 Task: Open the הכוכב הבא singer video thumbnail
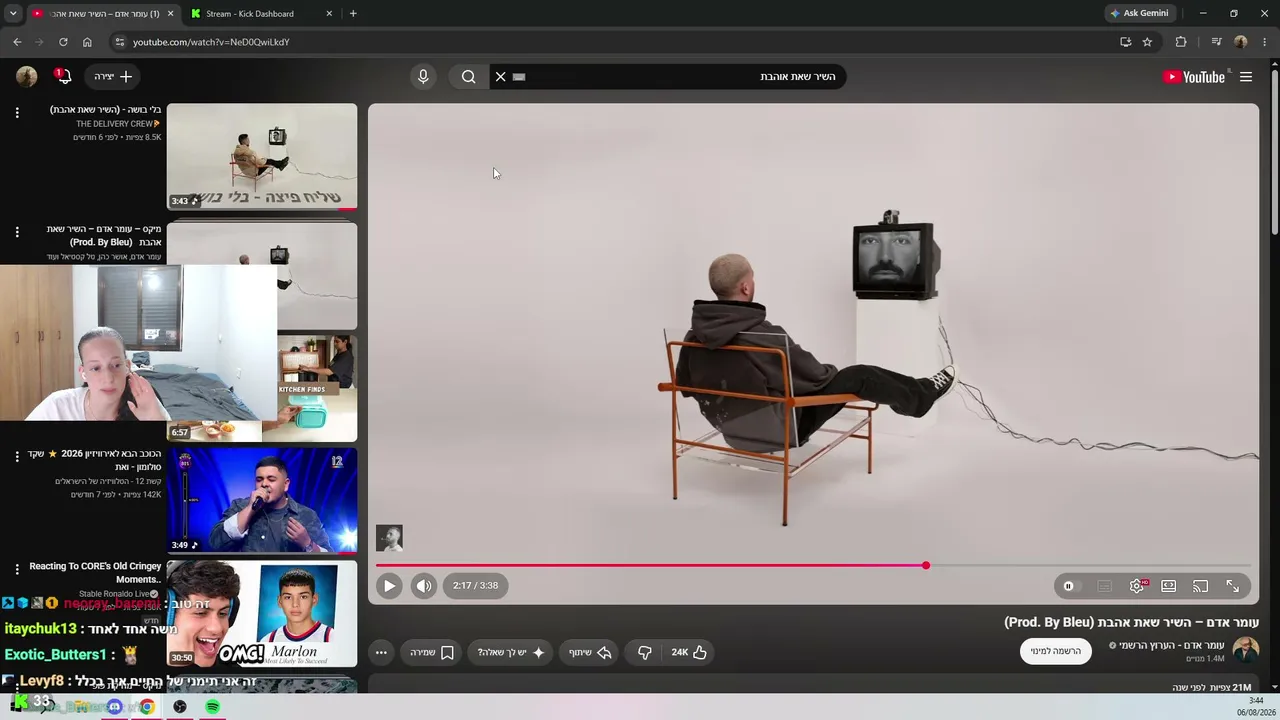click(262, 500)
